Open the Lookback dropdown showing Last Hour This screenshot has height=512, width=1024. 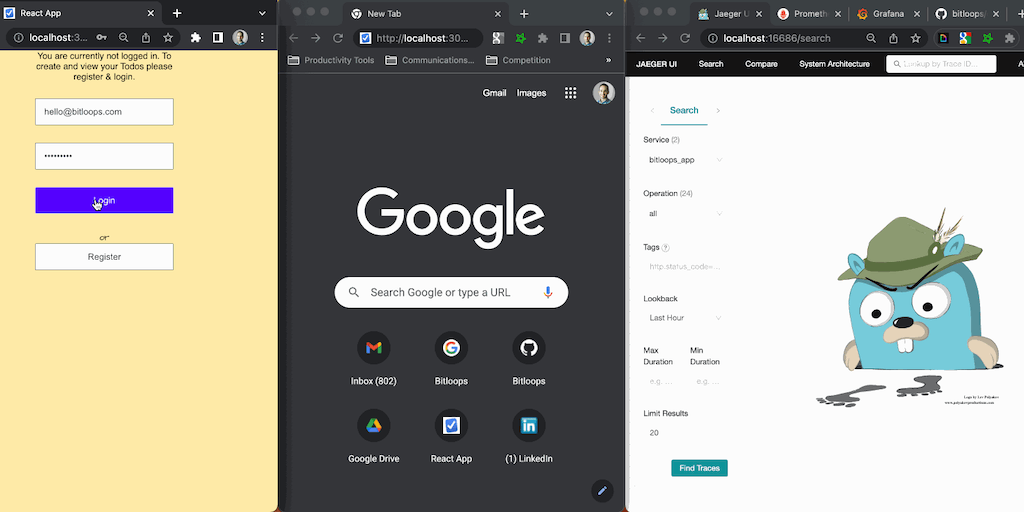click(x=685, y=318)
